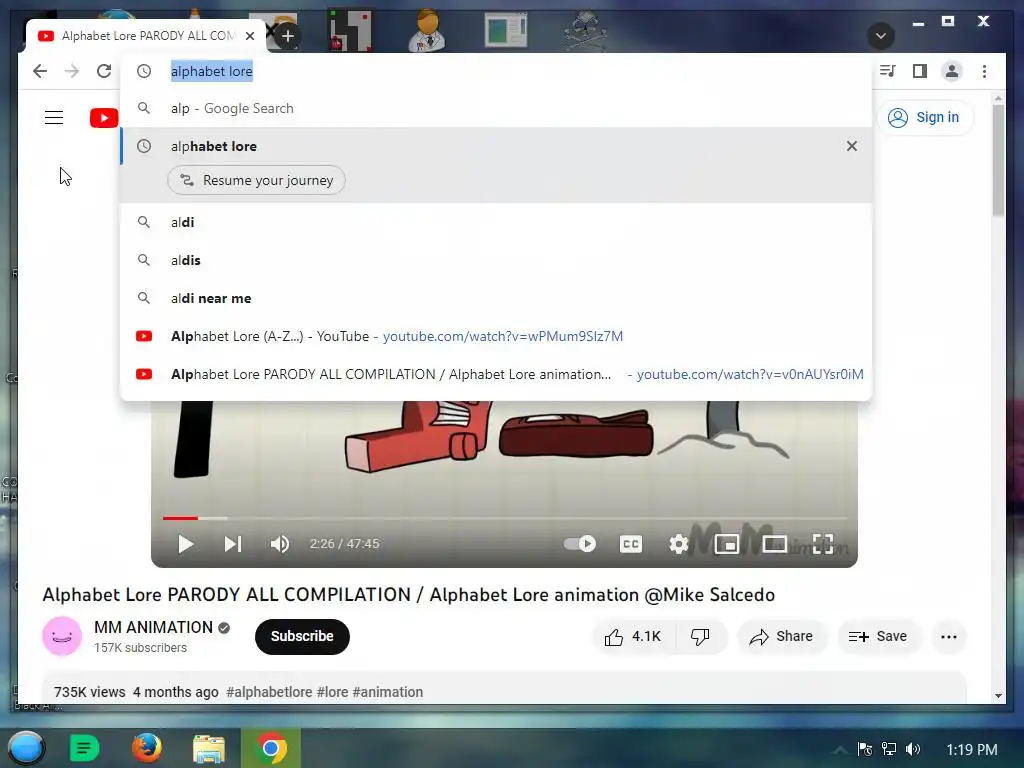Reload the page with the refresh icon
This screenshot has height=768, width=1024.
(x=104, y=71)
